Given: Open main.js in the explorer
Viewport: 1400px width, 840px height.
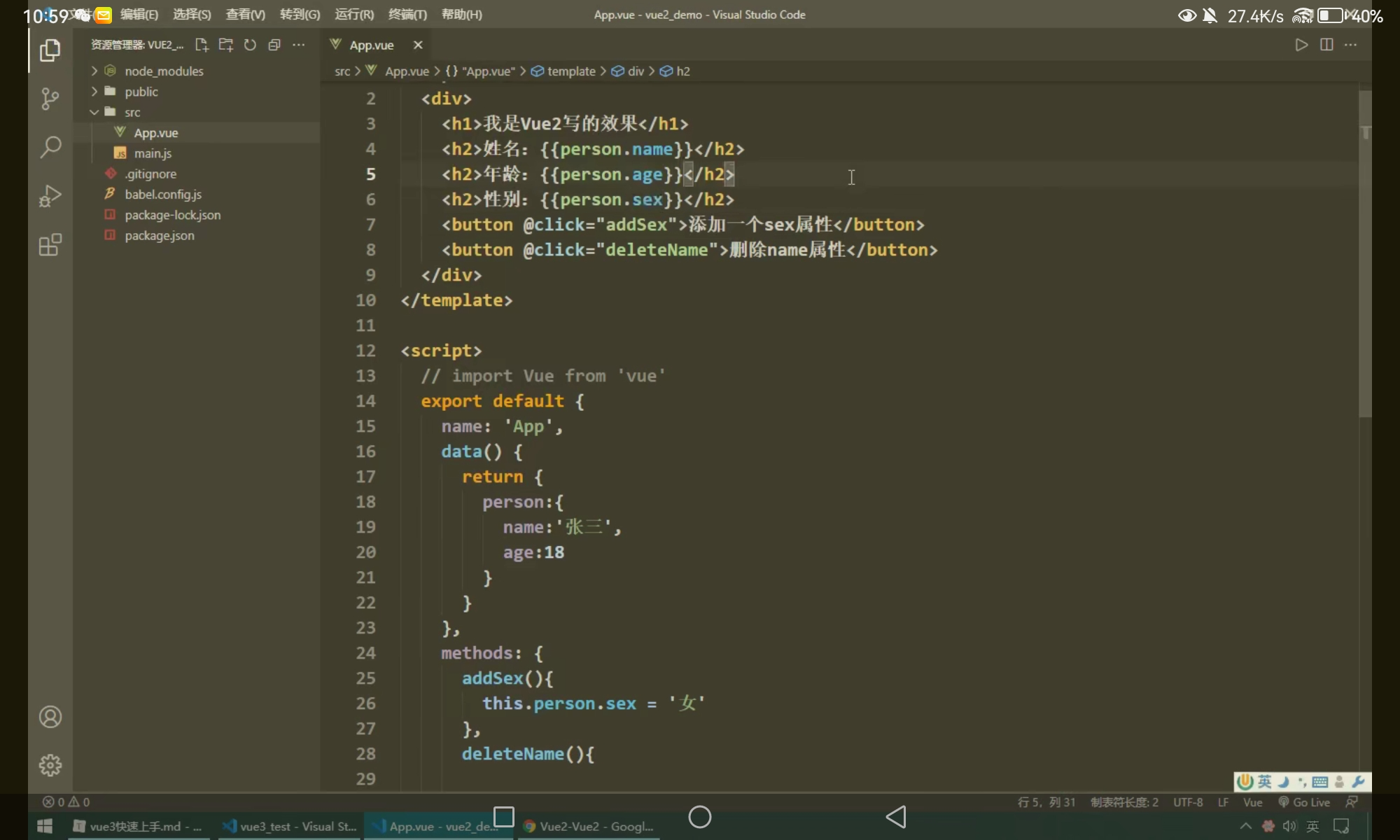Looking at the screenshot, I should [x=153, y=153].
